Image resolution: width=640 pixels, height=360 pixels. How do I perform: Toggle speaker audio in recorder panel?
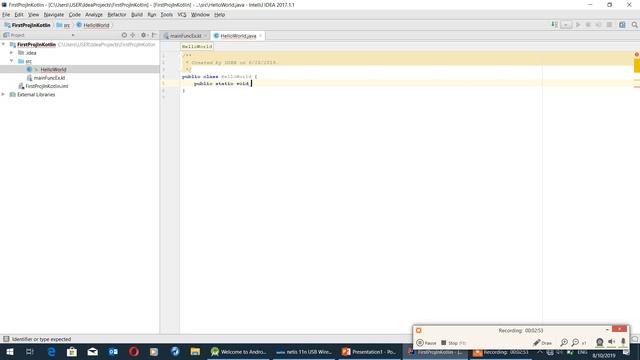tap(611, 342)
